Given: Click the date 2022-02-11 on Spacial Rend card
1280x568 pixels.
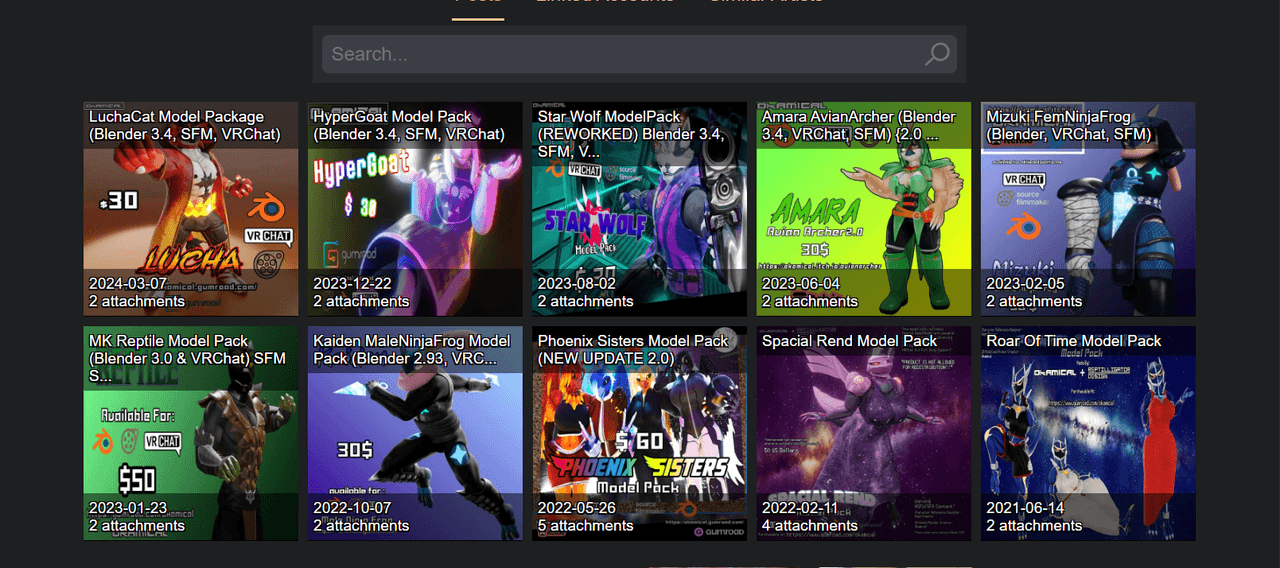Looking at the screenshot, I should [x=801, y=508].
